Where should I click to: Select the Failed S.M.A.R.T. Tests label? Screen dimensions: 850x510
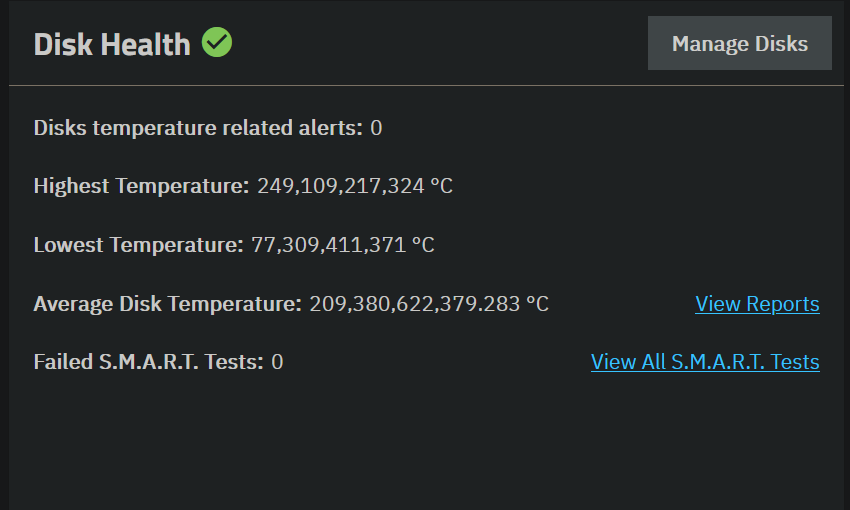[149, 361]
